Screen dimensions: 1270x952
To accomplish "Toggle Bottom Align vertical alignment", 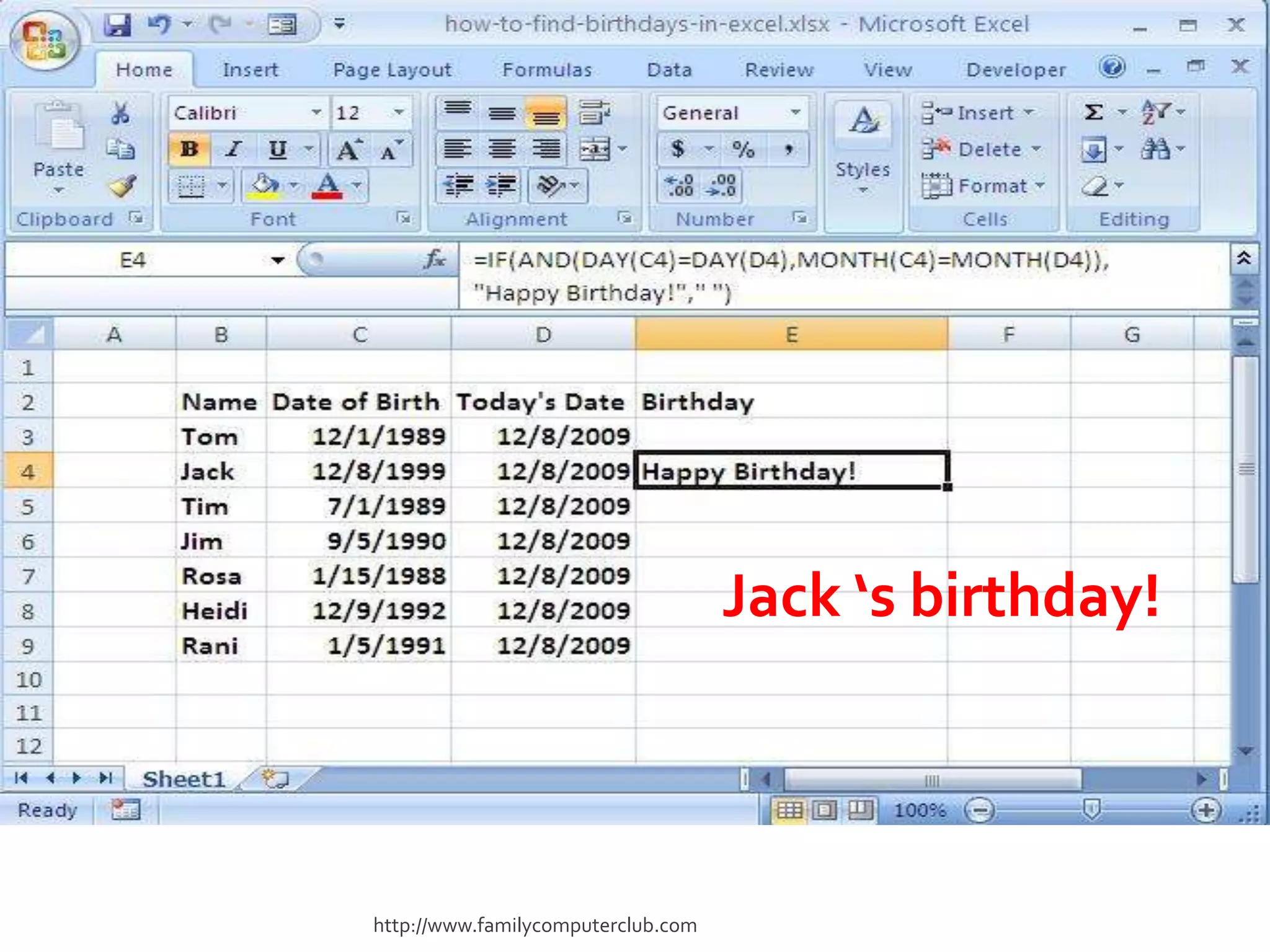I will pyautogui.click(x=546, y=112).
